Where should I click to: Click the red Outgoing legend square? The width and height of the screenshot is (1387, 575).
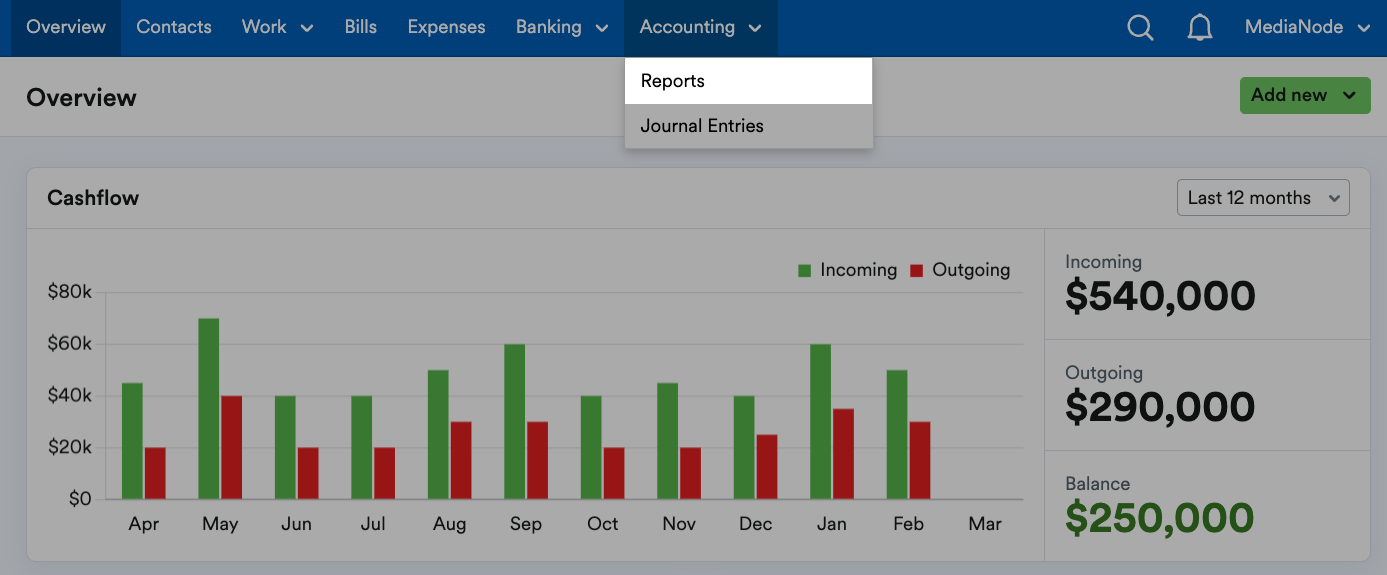click(x=916, y=271)
